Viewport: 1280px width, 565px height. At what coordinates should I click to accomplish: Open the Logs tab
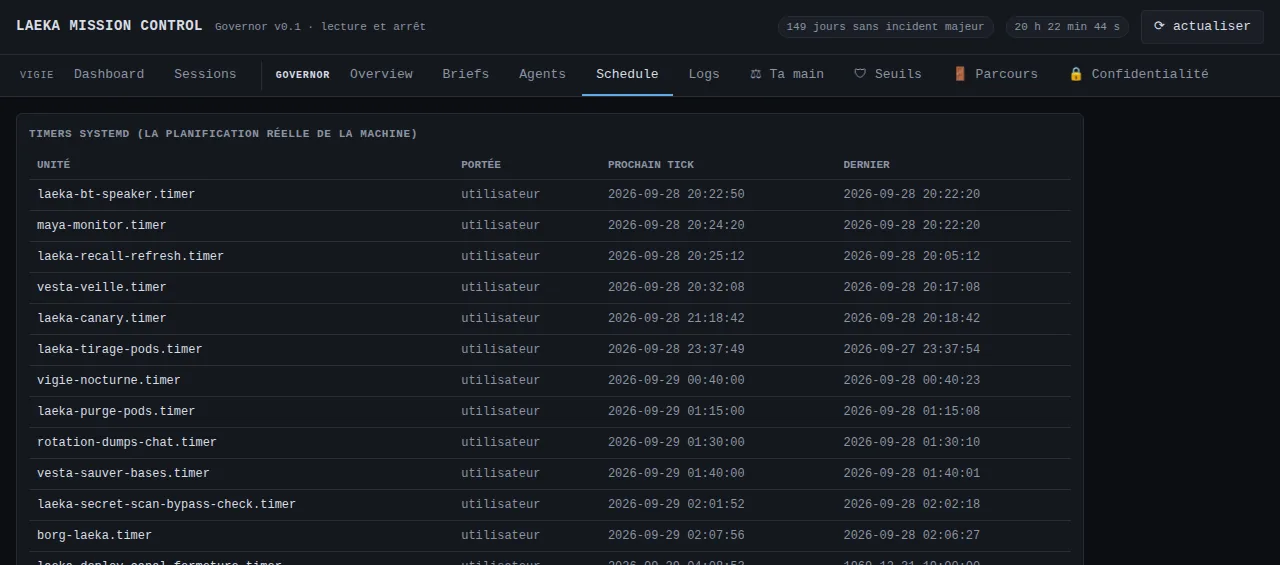704,74
